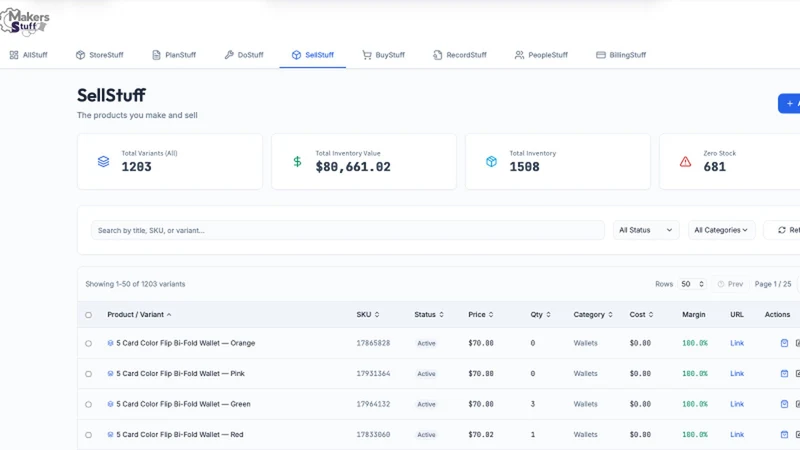
Task: Click the Total Inventory Value dollar icon
Action: [x=297, y=162]
